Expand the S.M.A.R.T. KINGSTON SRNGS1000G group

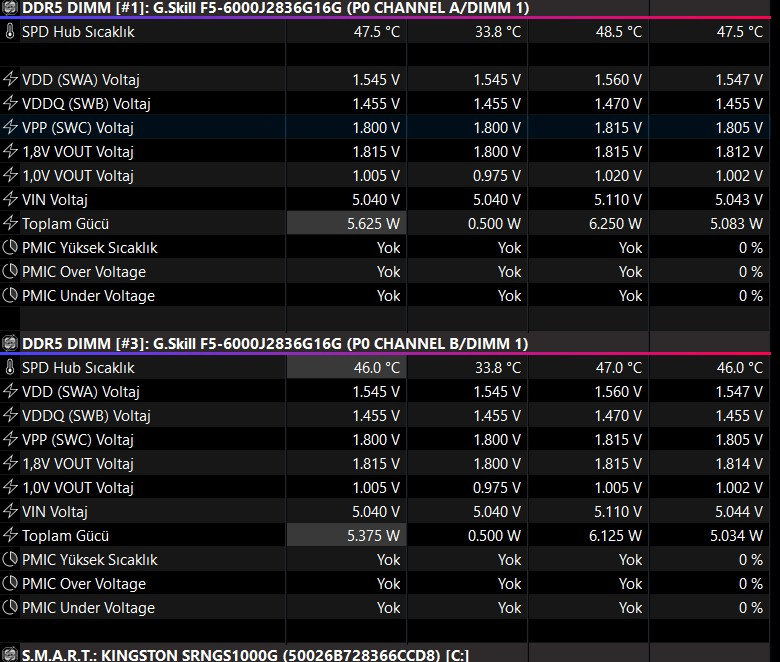tap(245, 655)
